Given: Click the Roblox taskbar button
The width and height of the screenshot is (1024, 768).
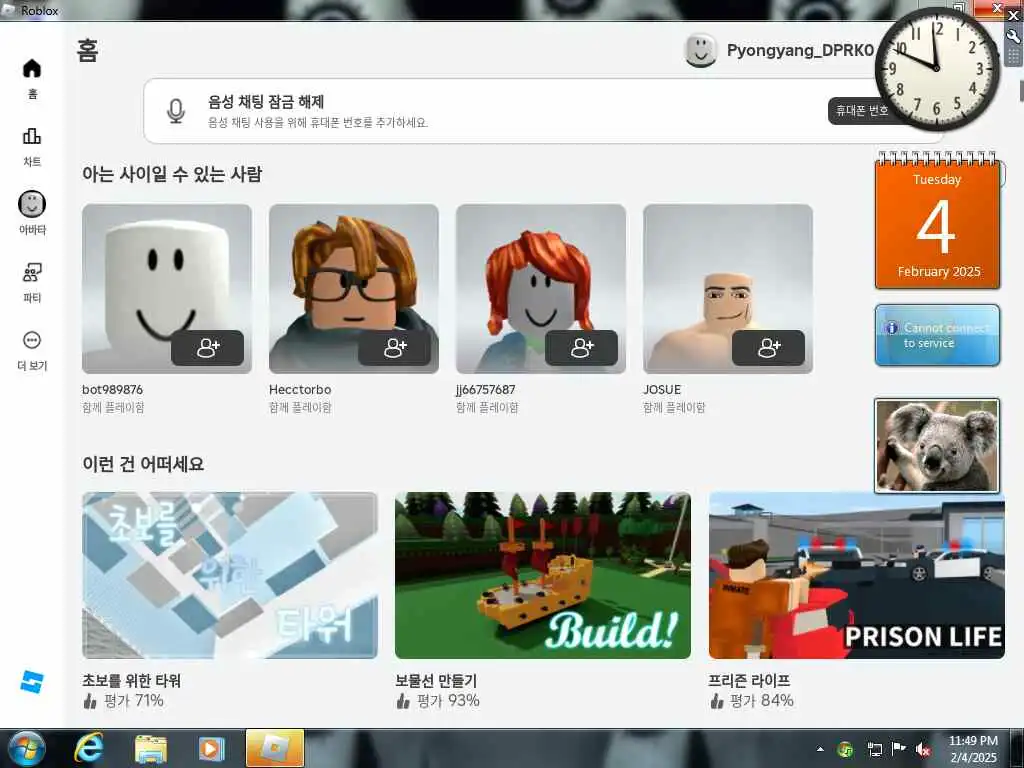Looking at the screenshot, I should [275, 748].
